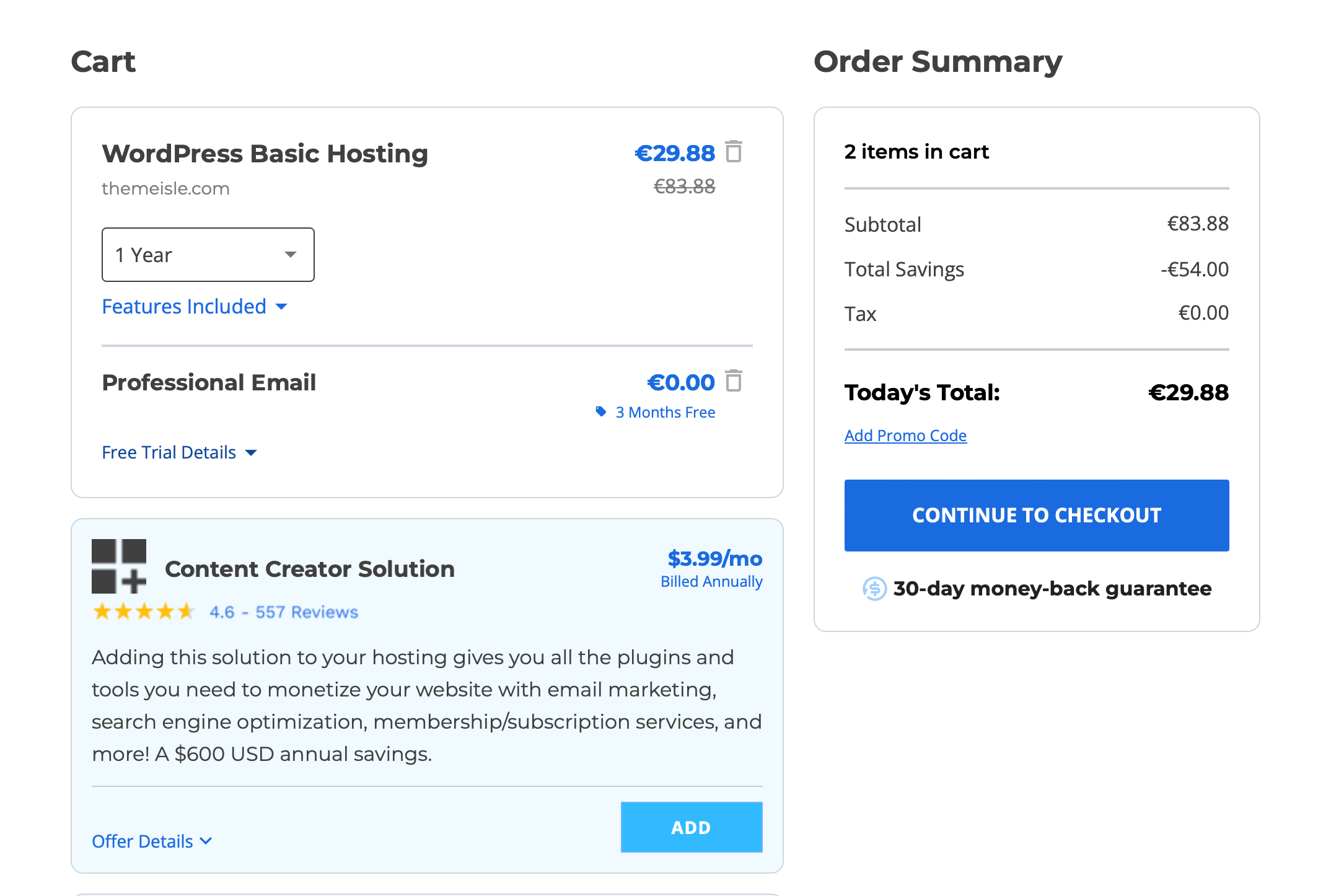1331x896 pixels.
Task: Click the dropdown arrow inside the 1 Year selector
Action: [x=290, y=254]
